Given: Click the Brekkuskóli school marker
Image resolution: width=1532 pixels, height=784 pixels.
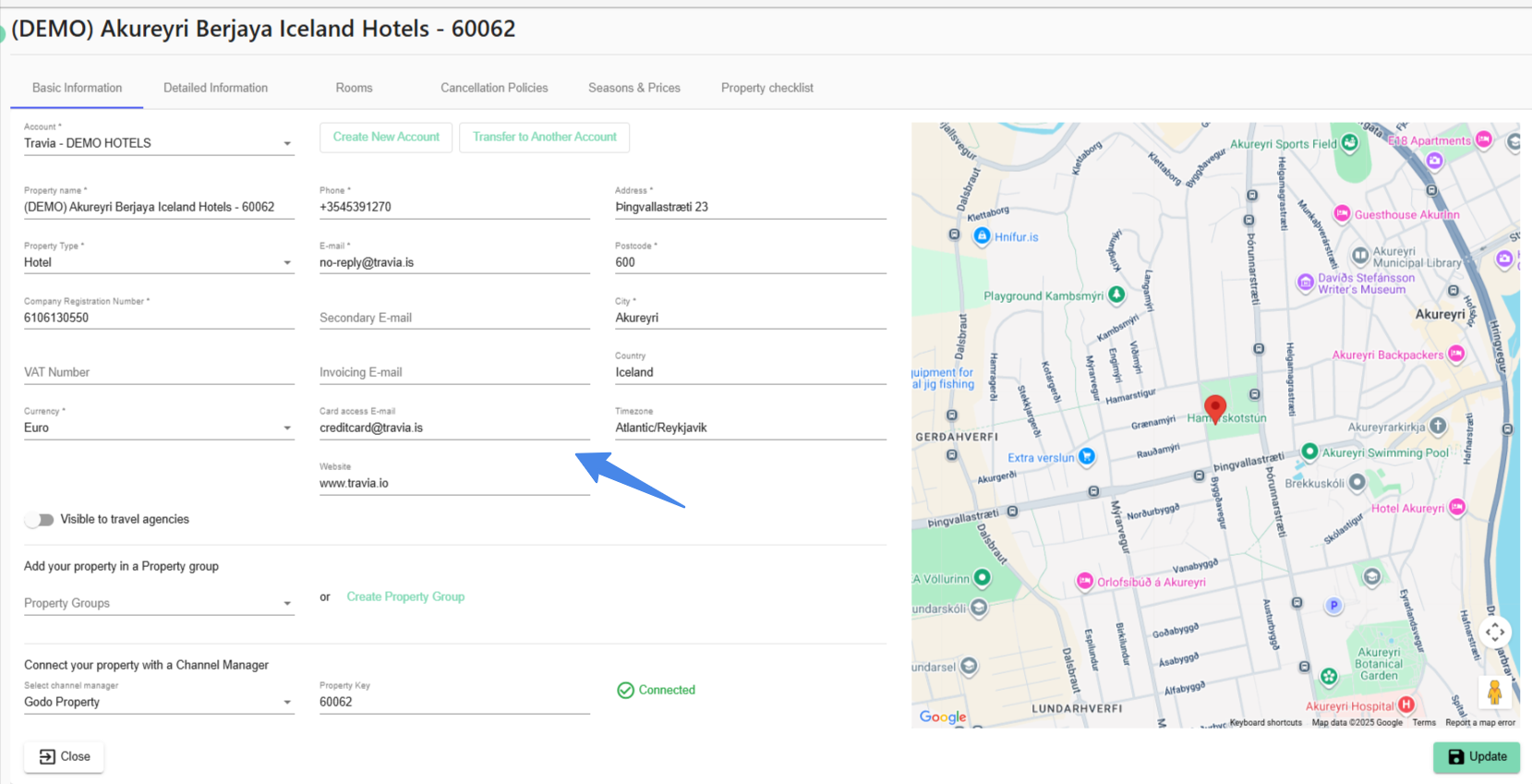Looking at the screenshot, I should coord(1357,482).
